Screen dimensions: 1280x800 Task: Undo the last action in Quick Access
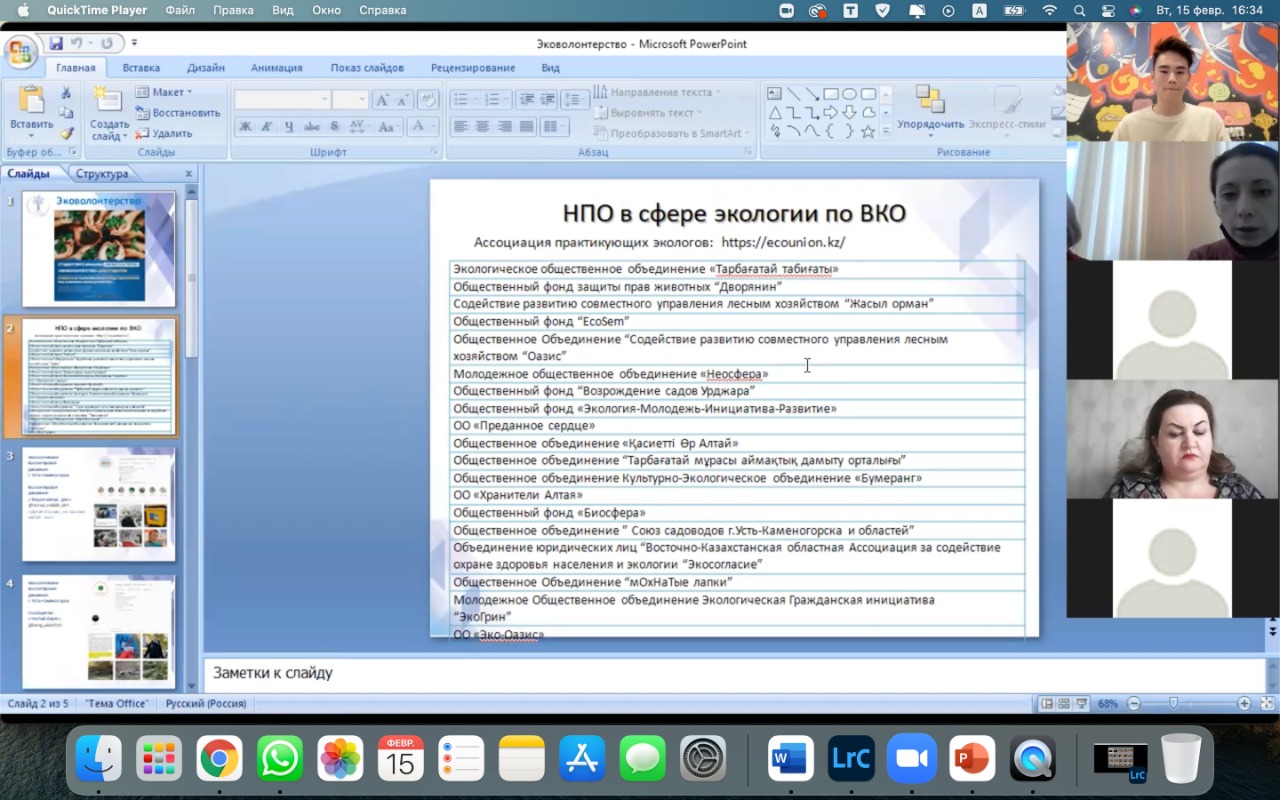[76, 43]
